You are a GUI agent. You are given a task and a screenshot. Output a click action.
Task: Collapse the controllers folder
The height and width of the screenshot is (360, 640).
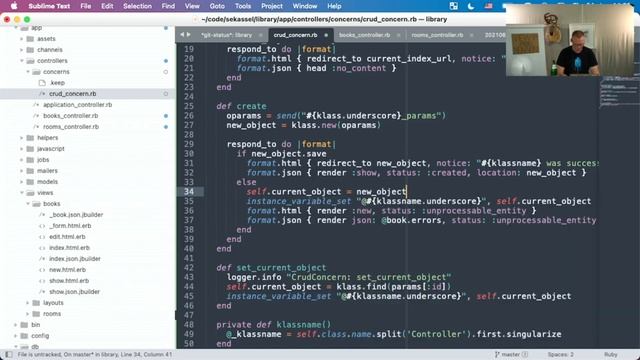22,61
